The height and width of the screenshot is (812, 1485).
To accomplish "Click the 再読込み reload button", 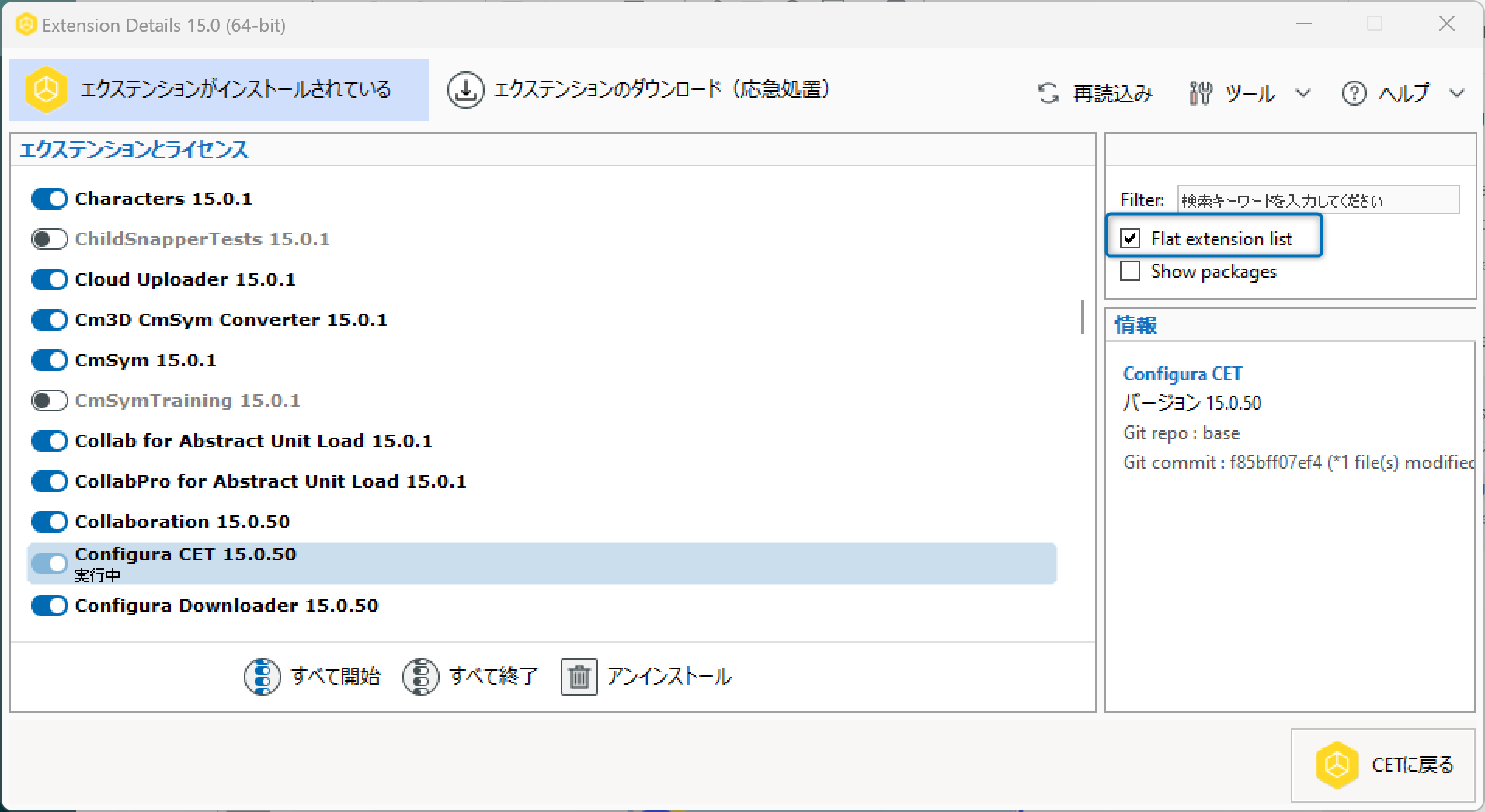I will tap(1095, 94).
